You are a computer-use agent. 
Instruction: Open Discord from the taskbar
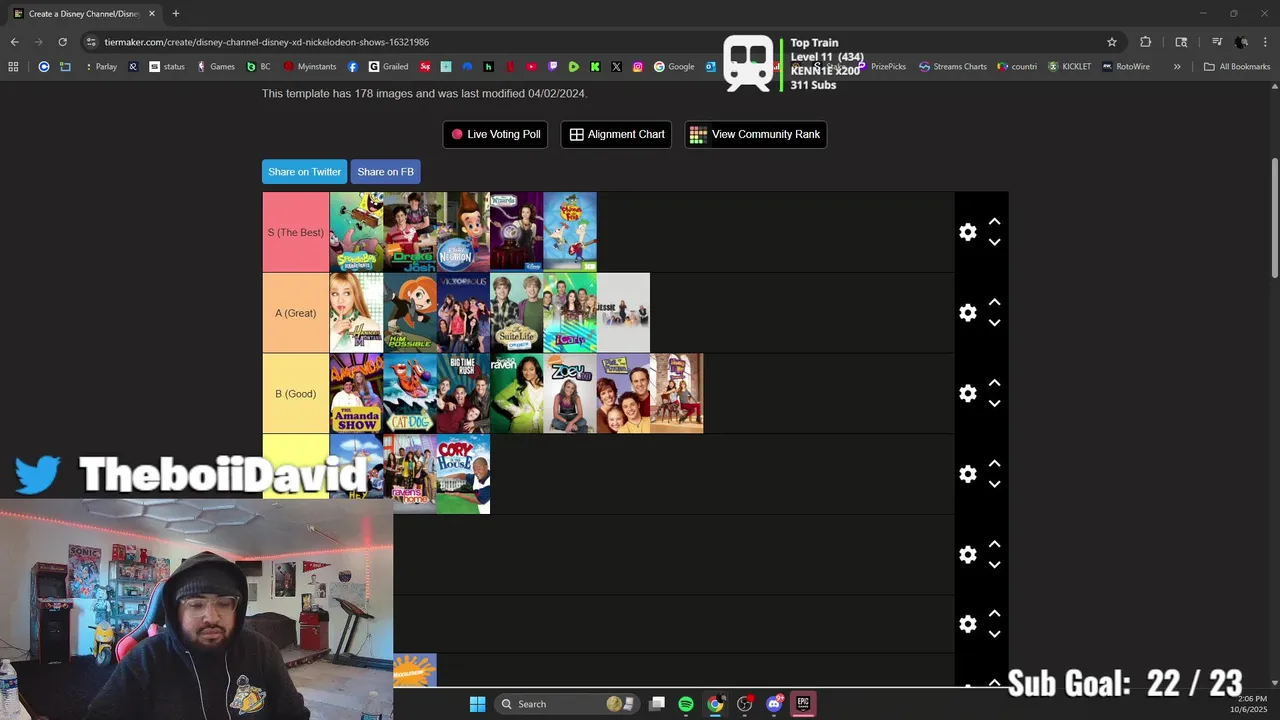(774, 704)
